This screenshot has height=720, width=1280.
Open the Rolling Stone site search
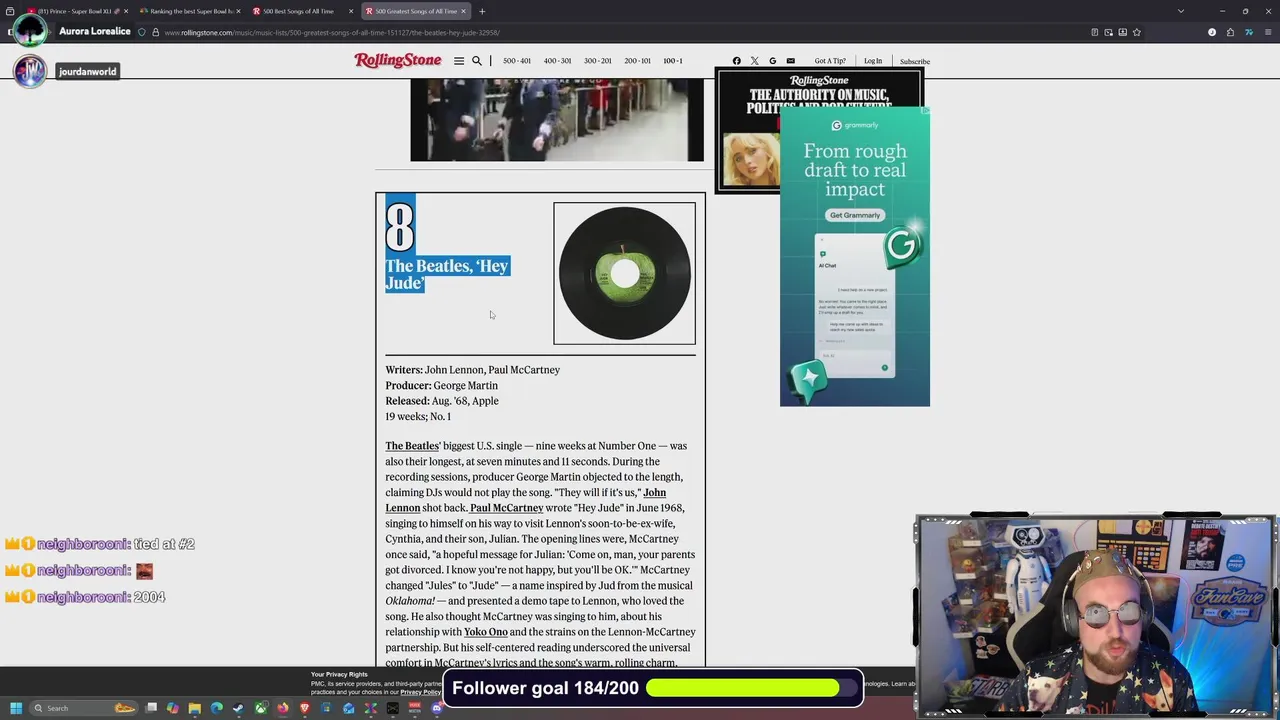pos(477,61)
